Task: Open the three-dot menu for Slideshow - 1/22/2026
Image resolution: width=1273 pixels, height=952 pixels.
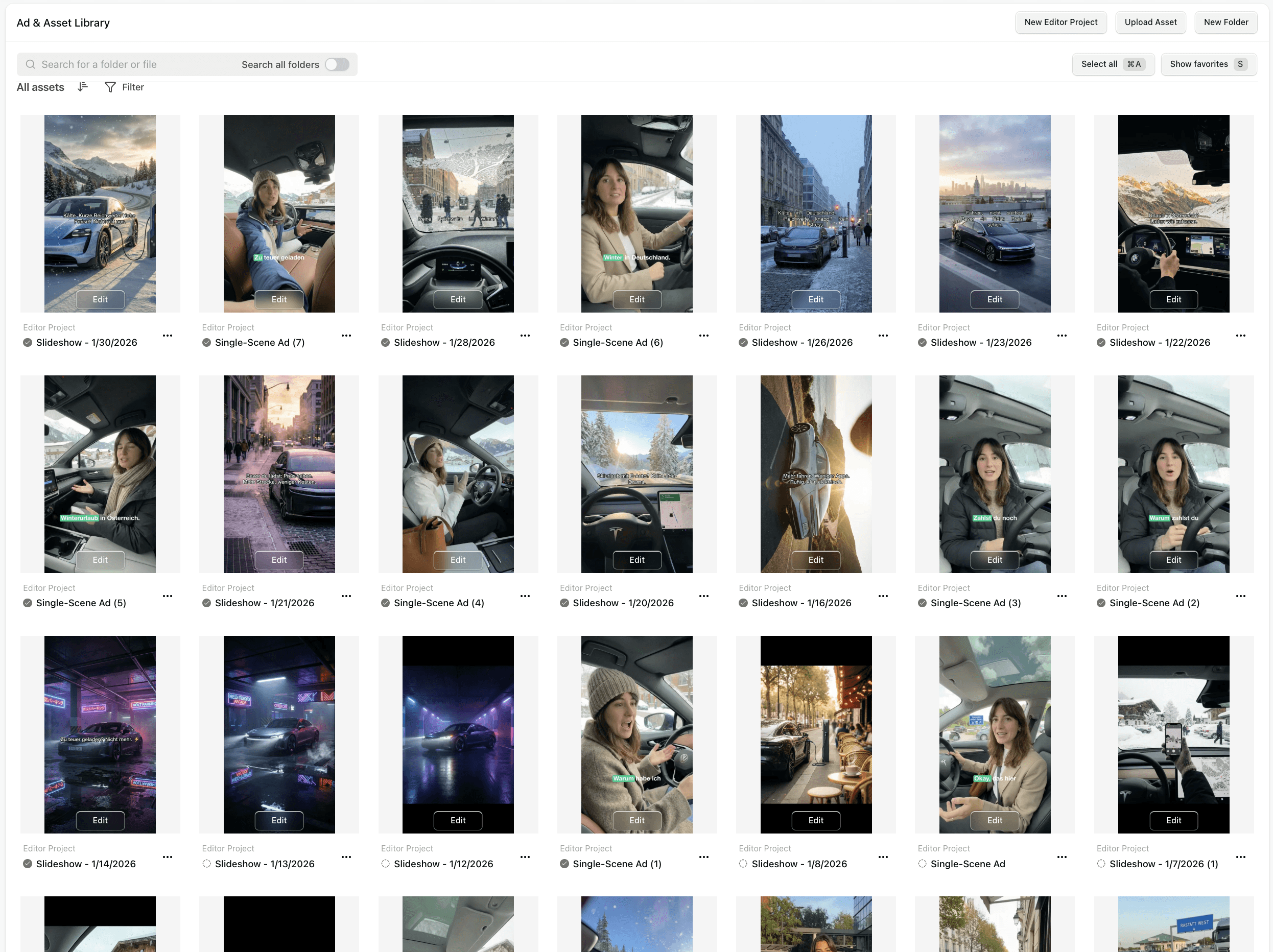Action: pos(1240,336)
